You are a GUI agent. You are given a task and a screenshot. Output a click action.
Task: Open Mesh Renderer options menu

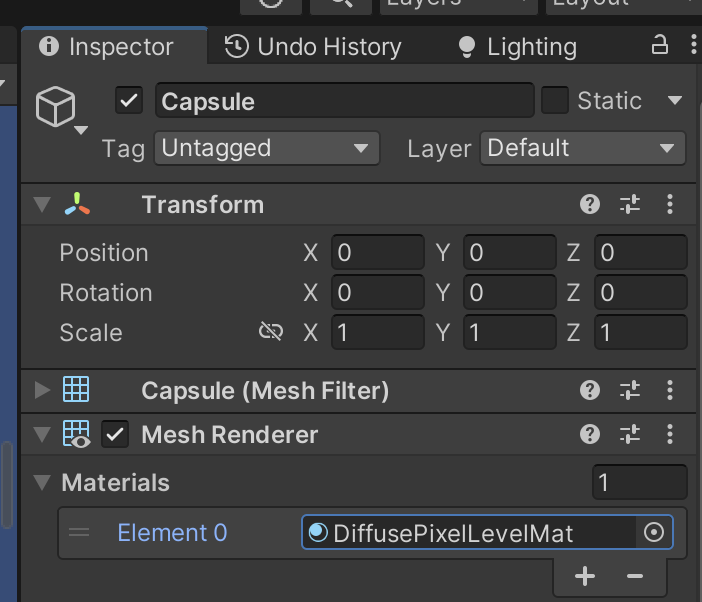tap(670, 434)
